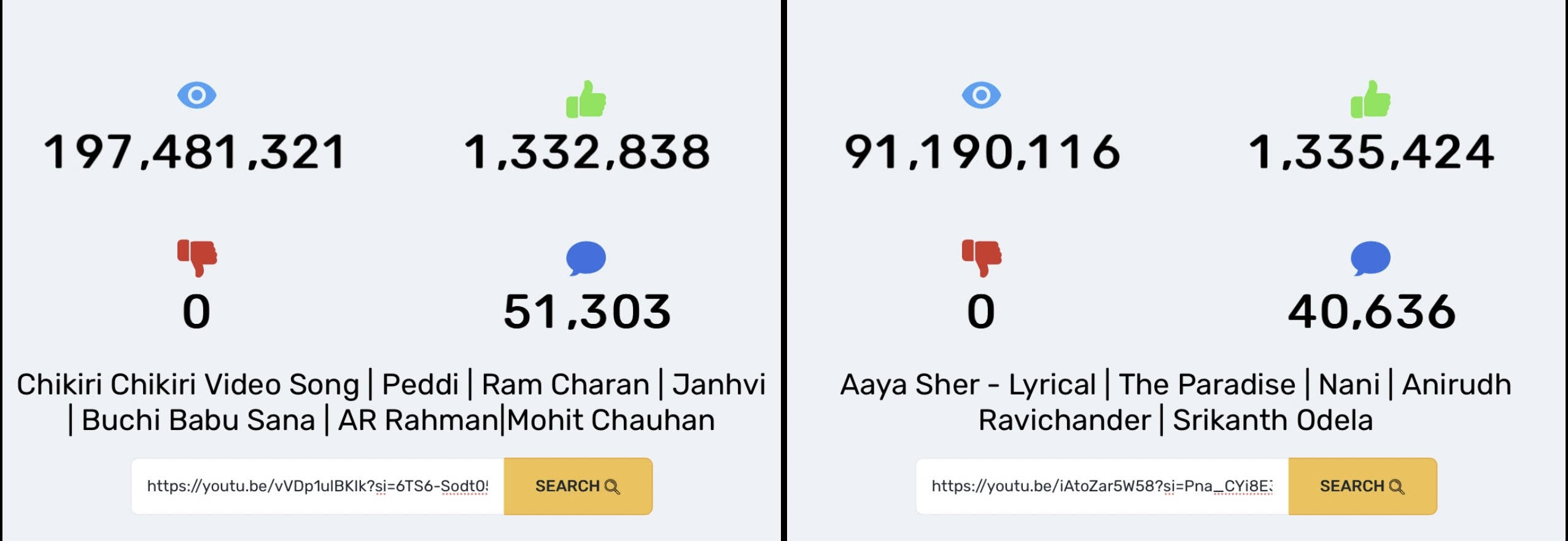Select the 1,332,838 likes number
The height and width of the screenshot is (541, 1568).
[587, 152]
